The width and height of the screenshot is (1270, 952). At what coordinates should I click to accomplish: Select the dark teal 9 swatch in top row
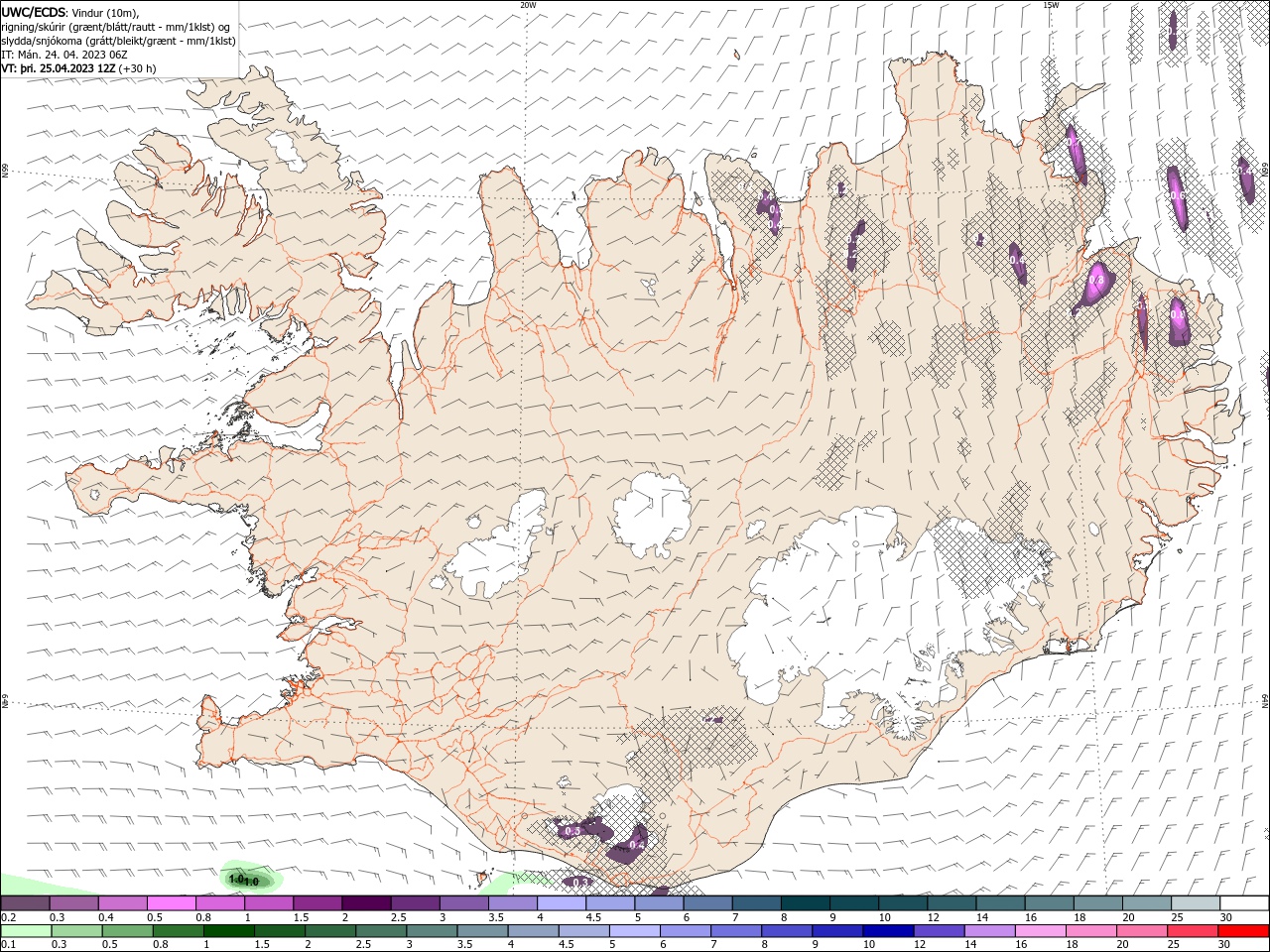pos(853,903)
